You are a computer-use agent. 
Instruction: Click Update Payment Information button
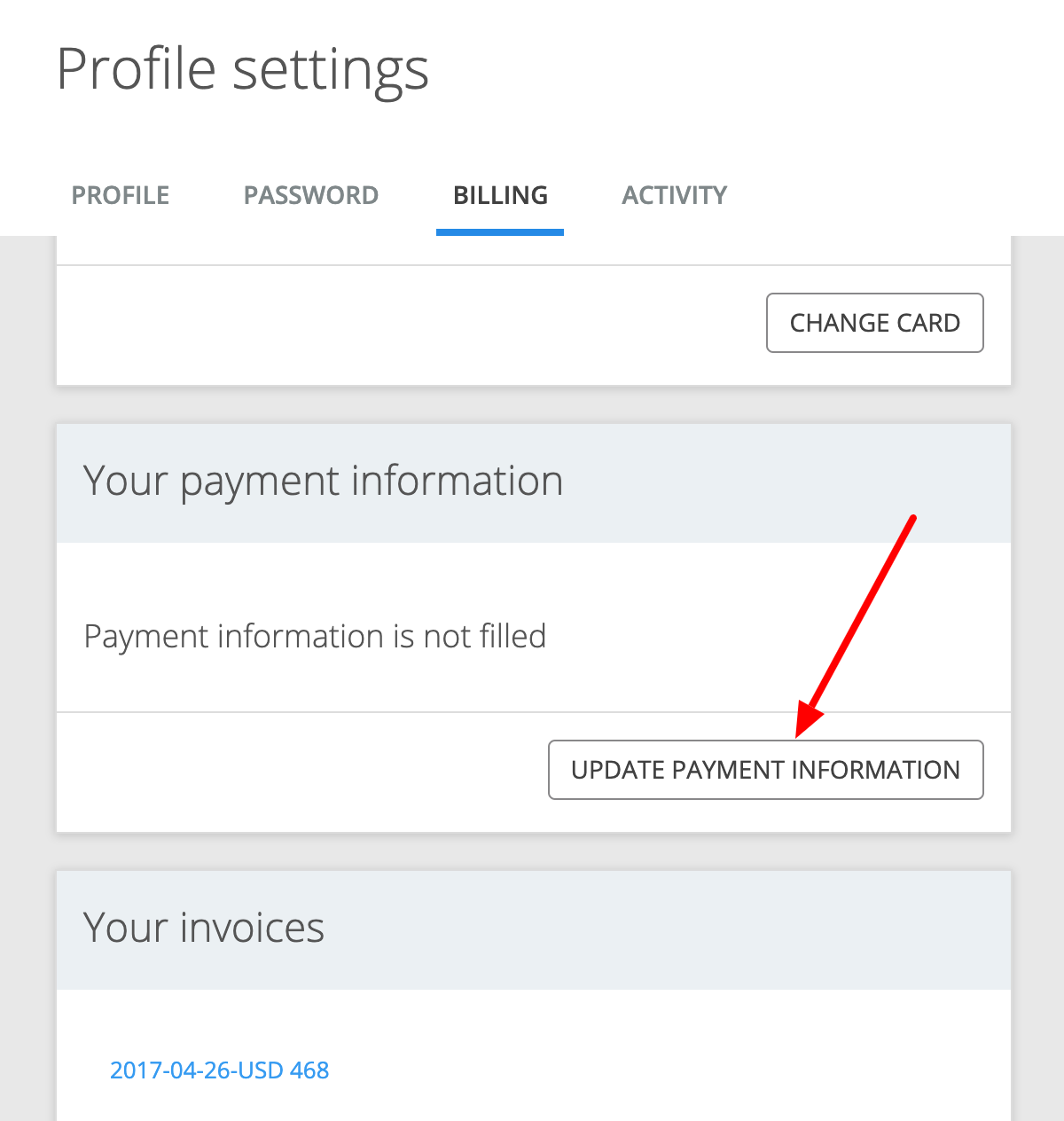[766, 770]
